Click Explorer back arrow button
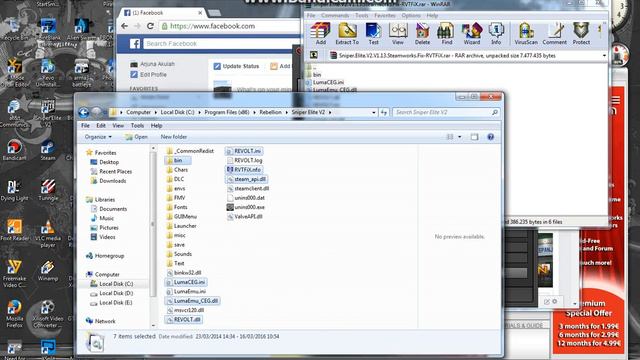 pos(84,112)
